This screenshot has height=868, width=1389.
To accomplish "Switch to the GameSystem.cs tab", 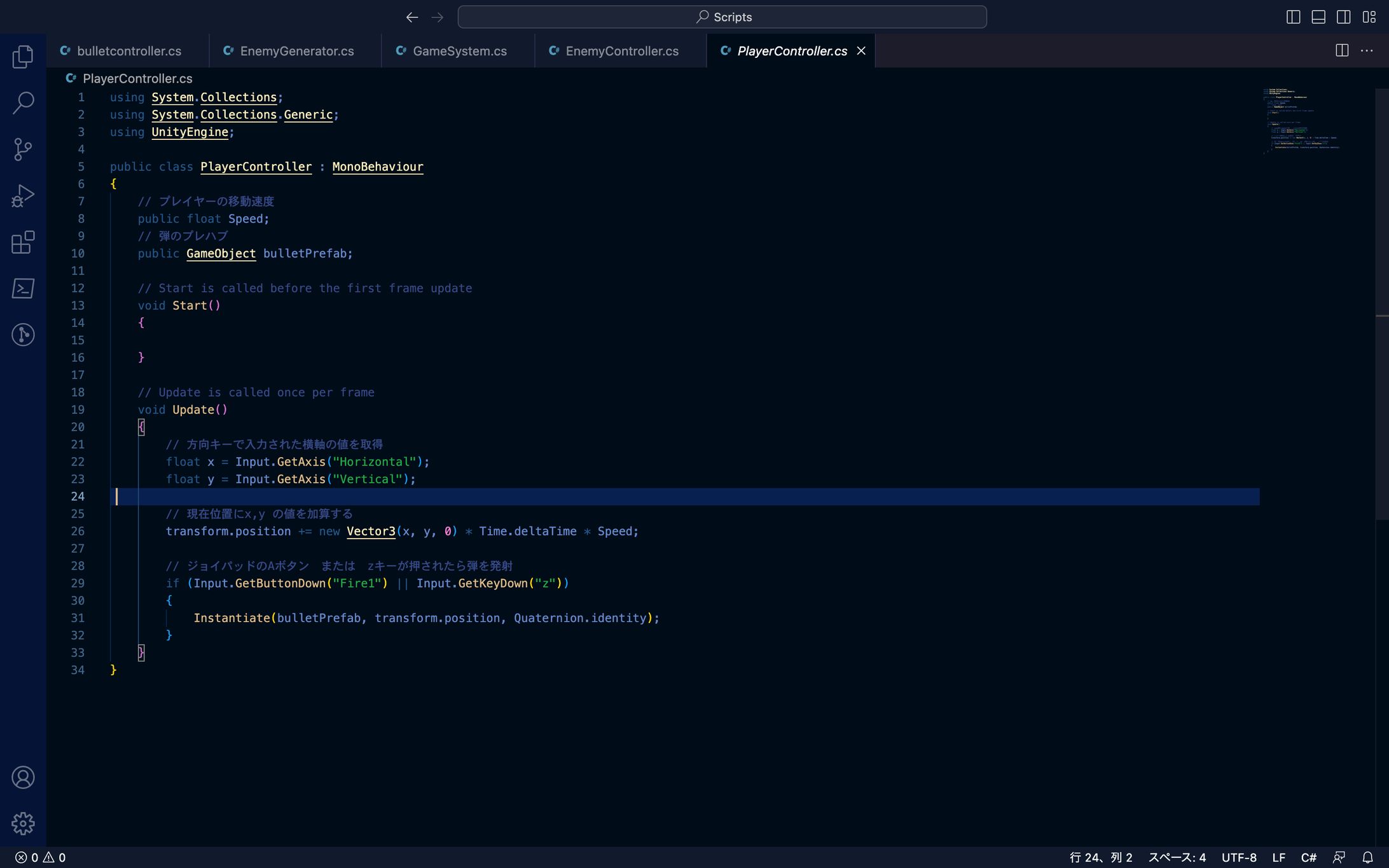I will pyautogui.click(x=459, y=51).
